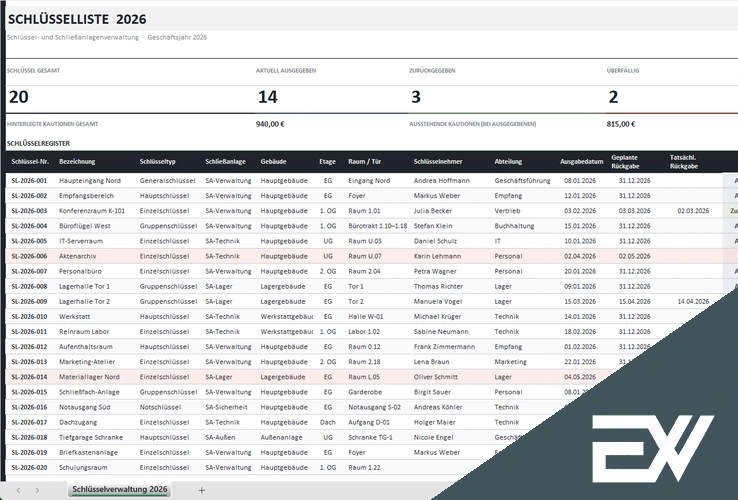Select the Notschlüssel type cell

pos(160,407)
